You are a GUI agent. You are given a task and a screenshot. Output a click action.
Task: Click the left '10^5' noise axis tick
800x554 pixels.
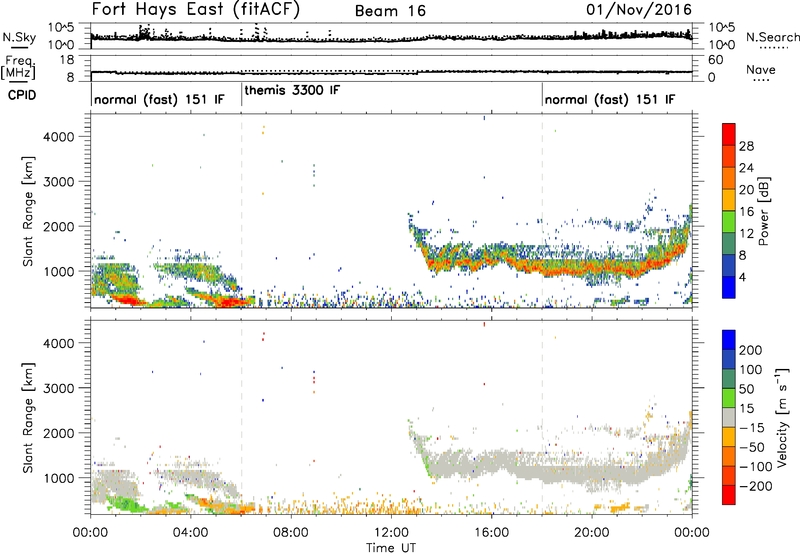[x=61, y=28]
